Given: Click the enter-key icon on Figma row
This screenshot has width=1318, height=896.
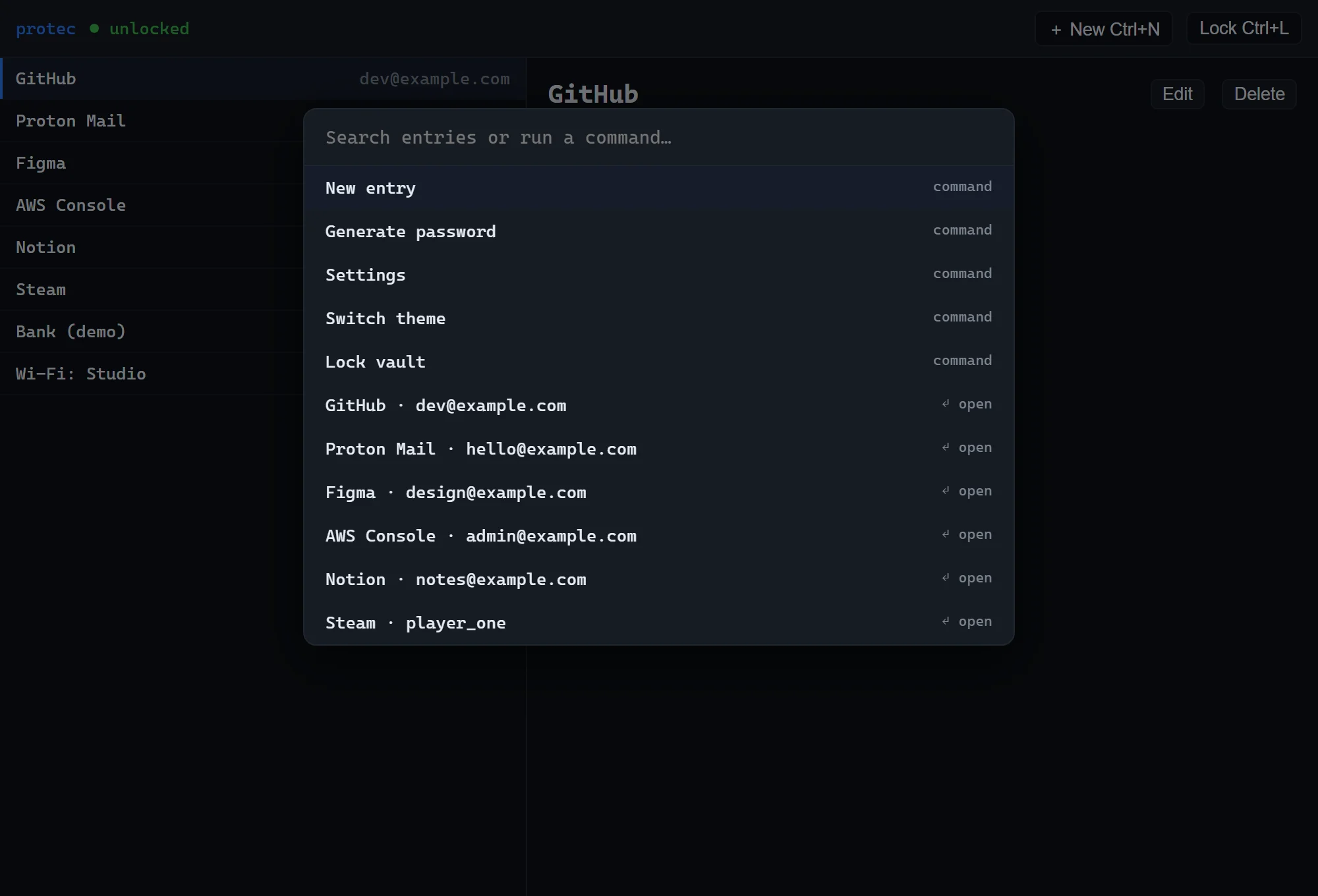Looking at the screenshot, I should (946, 491).
